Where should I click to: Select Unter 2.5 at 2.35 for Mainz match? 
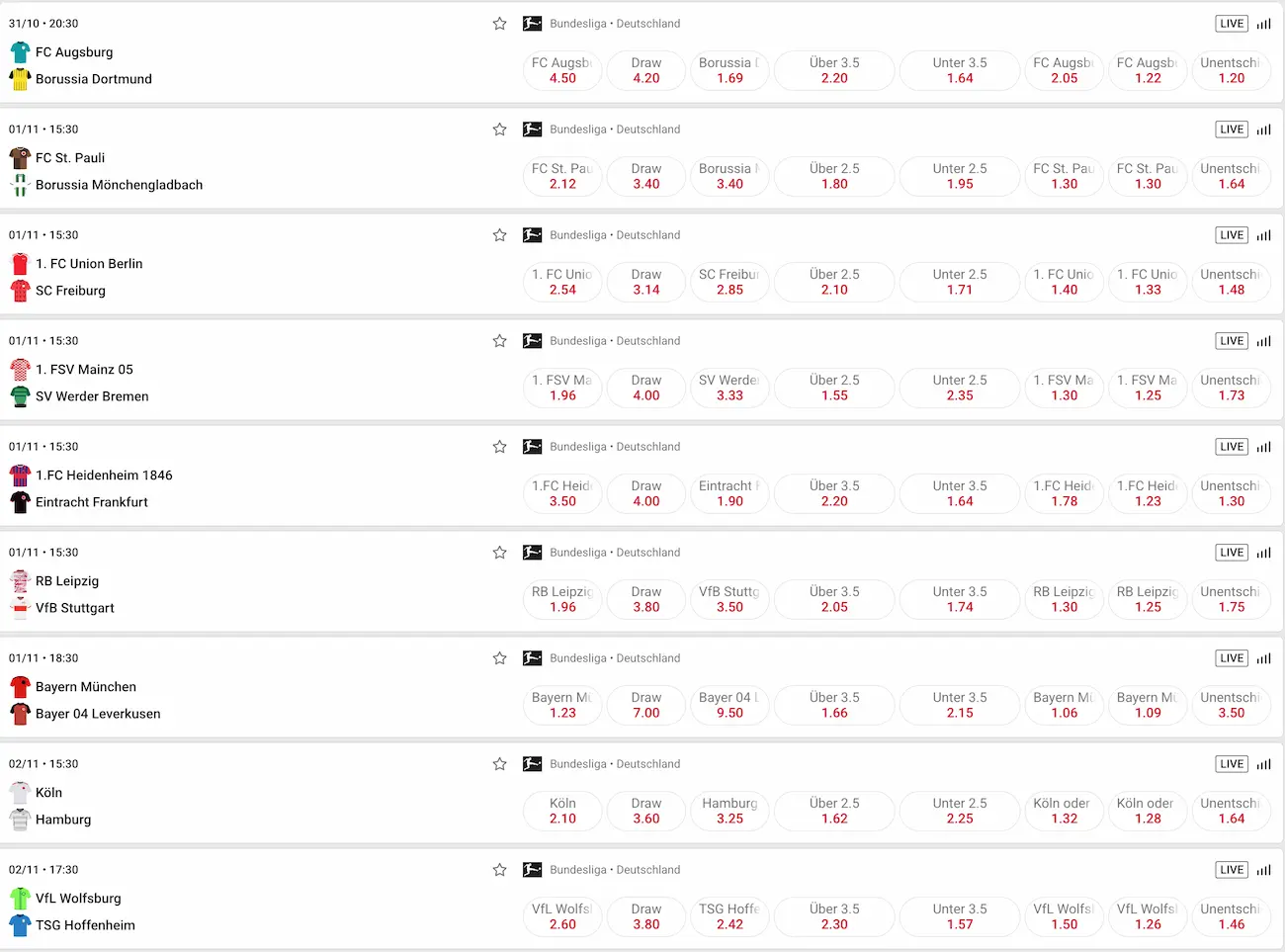pyautogui.click(x=959, y=388)
